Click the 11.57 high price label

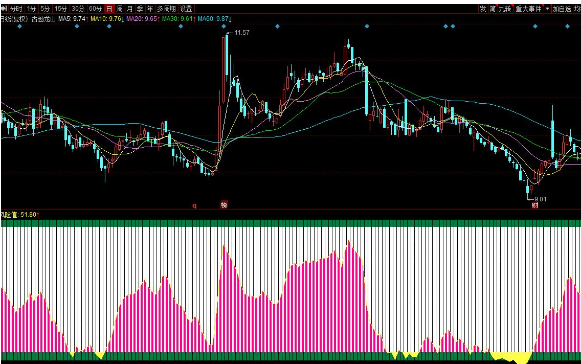click(242, 33)
